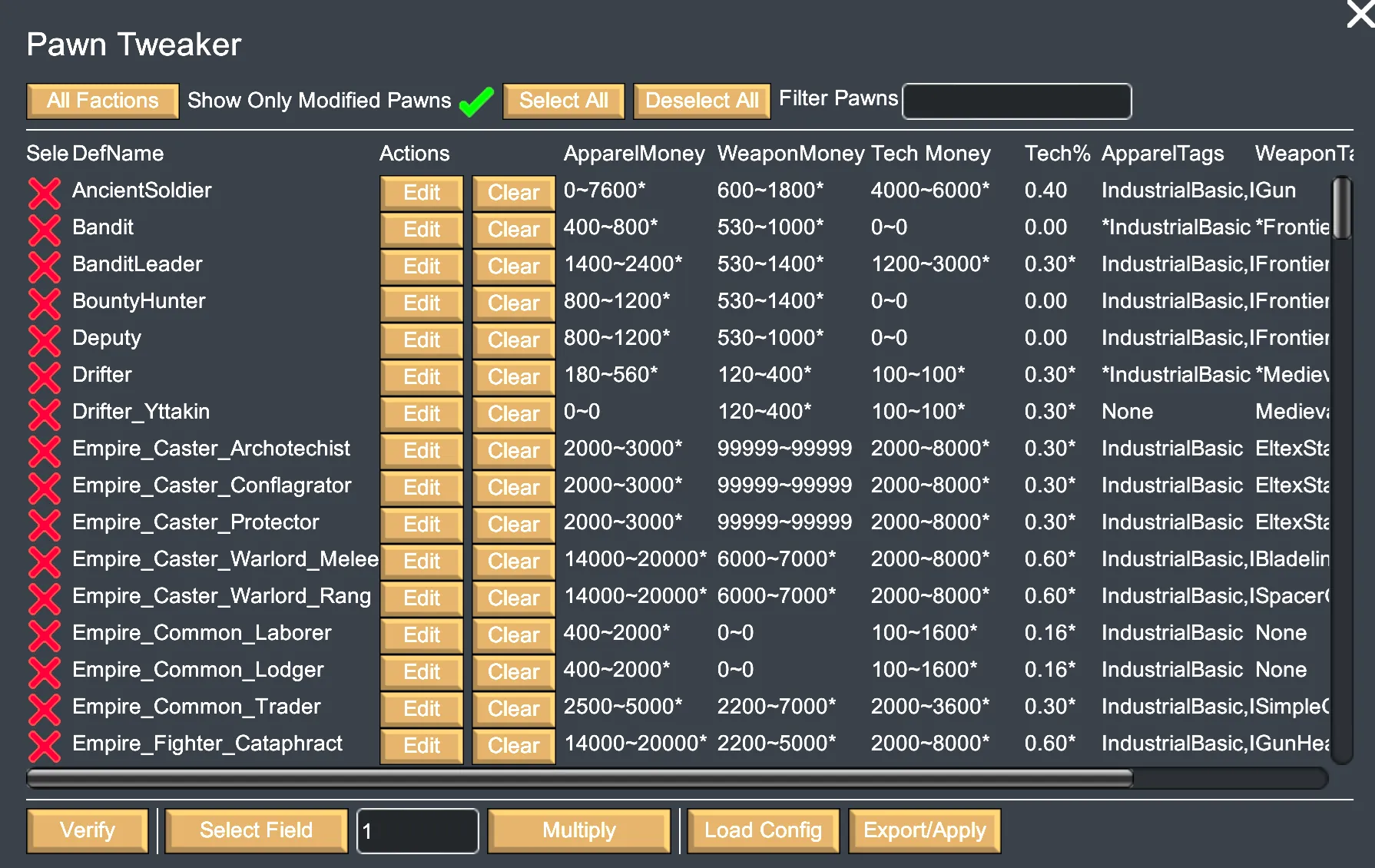1375x868 pixels.
Task: Open the Select Field dropdown
Action: click(256, 830)
